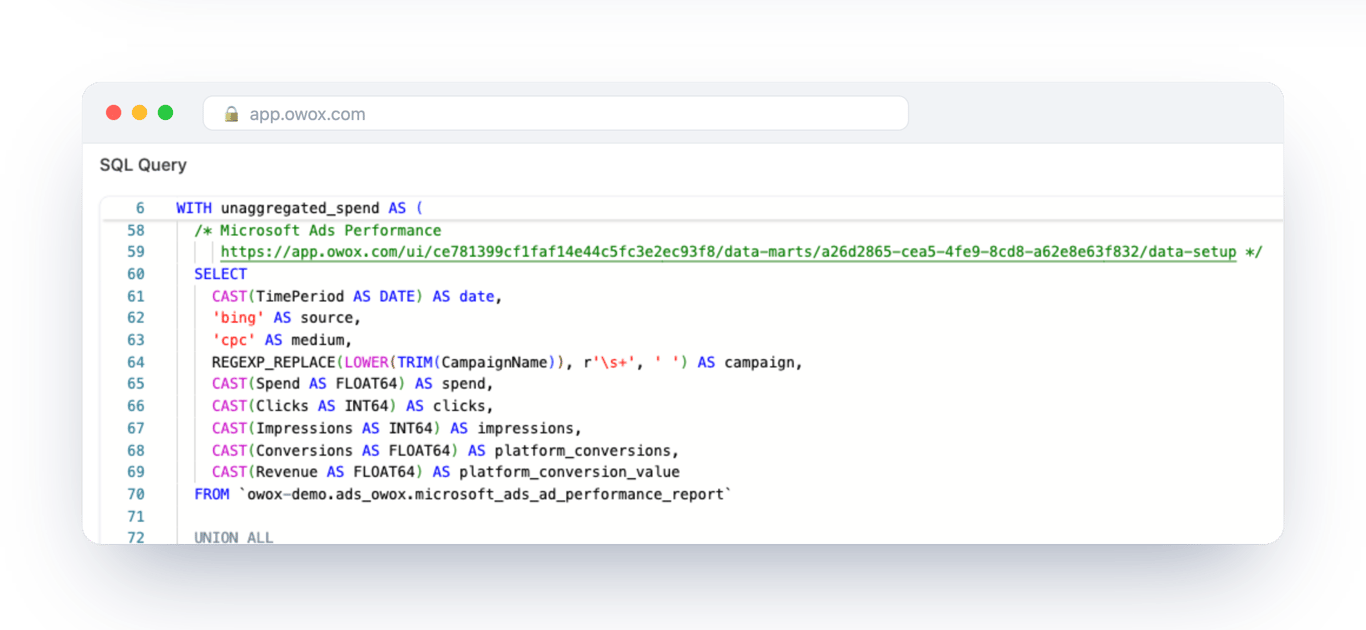This screenshot has width=1366, height=630.
Task: Click REGEXP_REPLACE on line 64
Action: pos(273,362)
